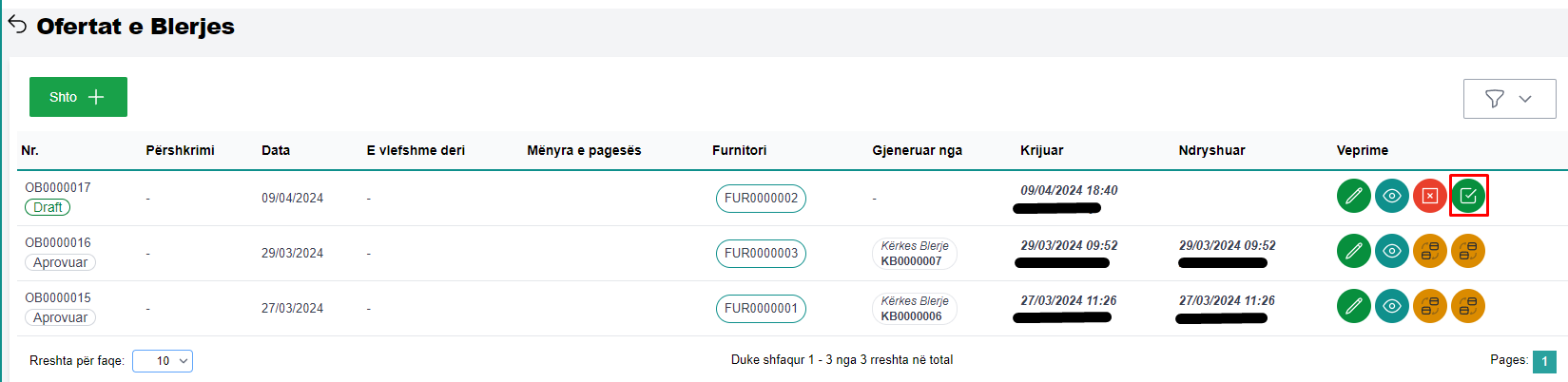View offer OB0000016 with the eye icon
Image resolution: width=1568 pixels, height=382 pixels.
[1391, 252]
